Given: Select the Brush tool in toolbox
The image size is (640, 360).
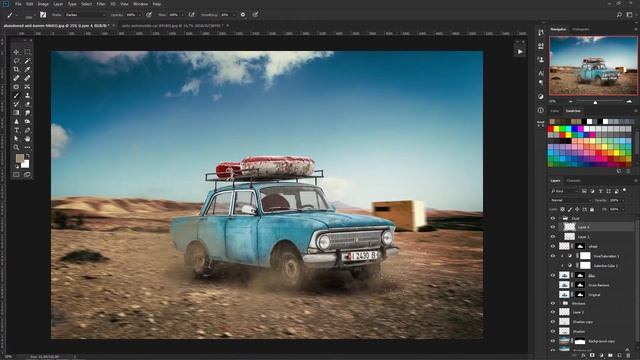Looking at the screenshot, I should tap(16, 96).
